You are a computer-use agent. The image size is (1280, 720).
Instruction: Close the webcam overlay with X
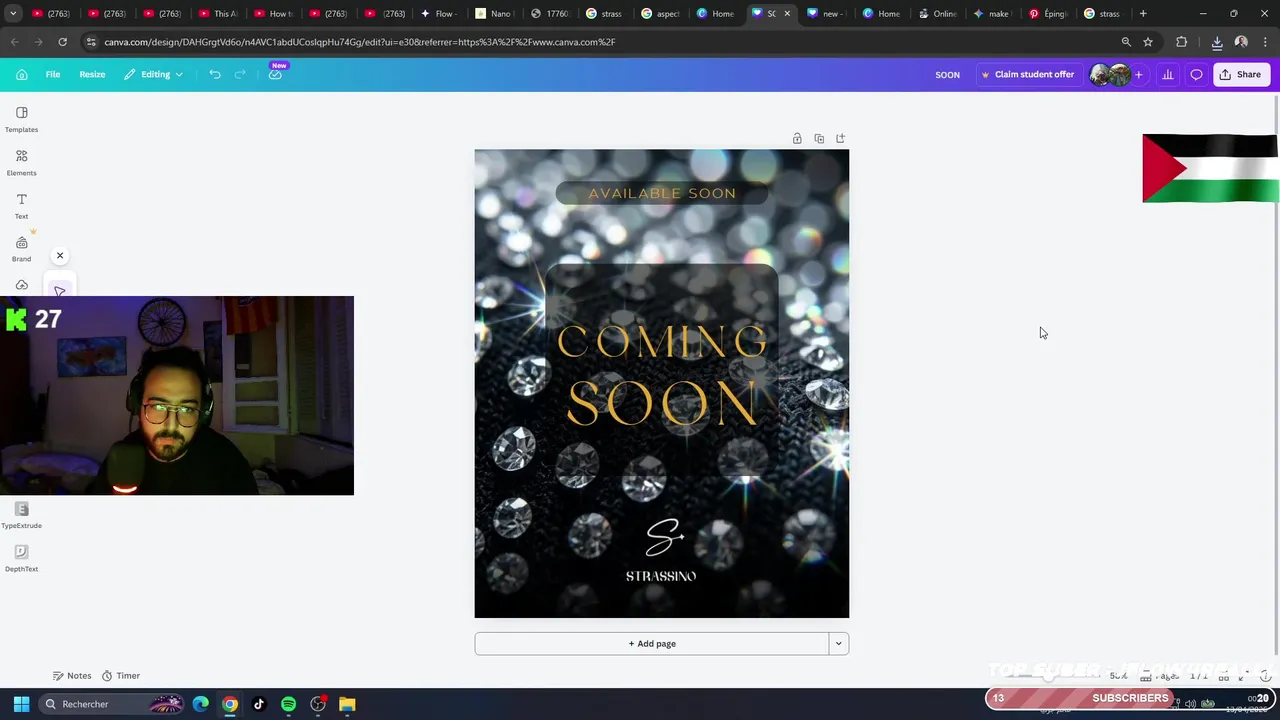60,256
